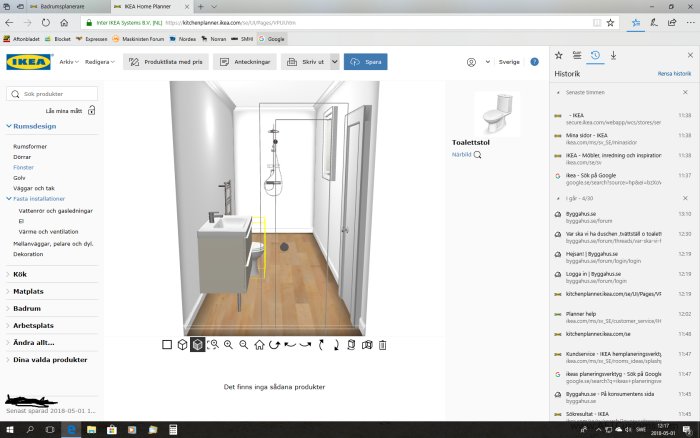The image size is (700, 438).
Task: Rotate the view right with curved arrow
Action: pos(305,345)
